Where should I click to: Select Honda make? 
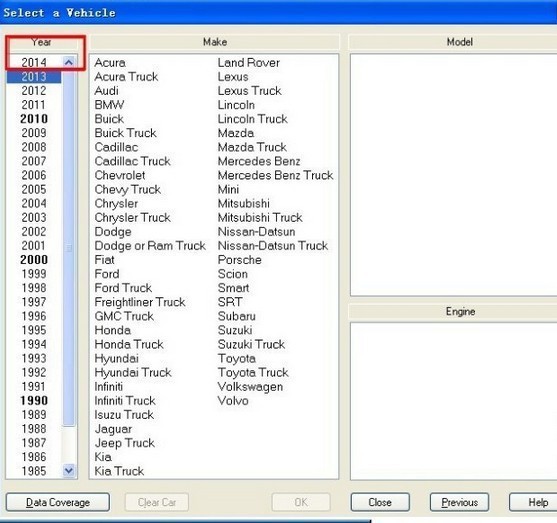pos(113,330)
